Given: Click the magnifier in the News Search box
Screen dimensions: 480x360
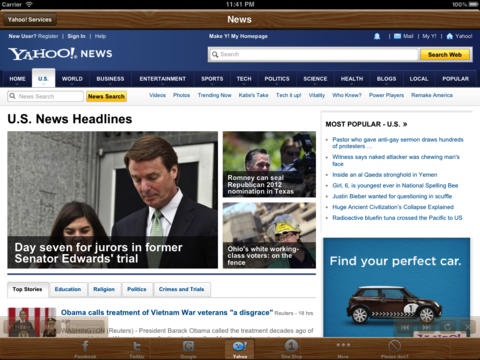Looking at the screenshot, I should [13, 96].
